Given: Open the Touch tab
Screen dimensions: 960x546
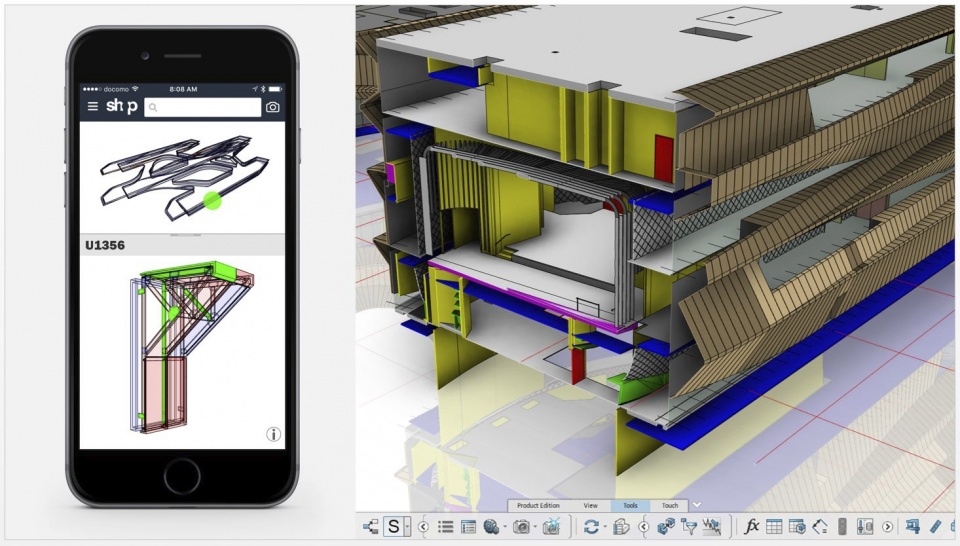Looking at the screenshot, I should [669, 506].
